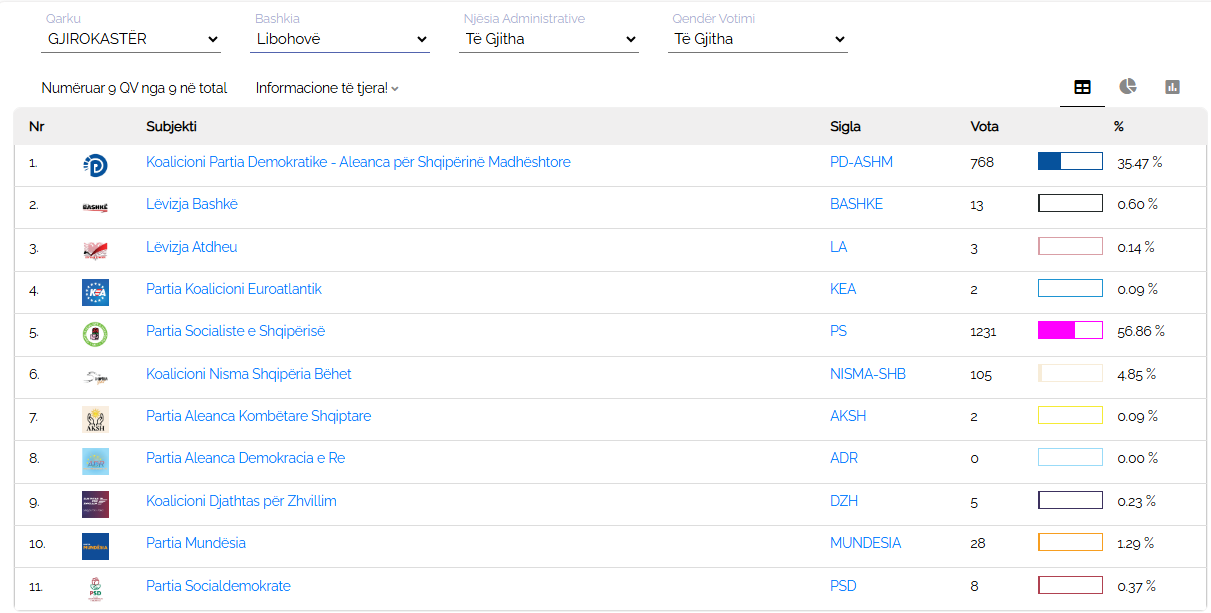The width and height of the screenshot is (1211, 613).
Task: Expand Informacione të tjera section
Action: coord(327,88)
